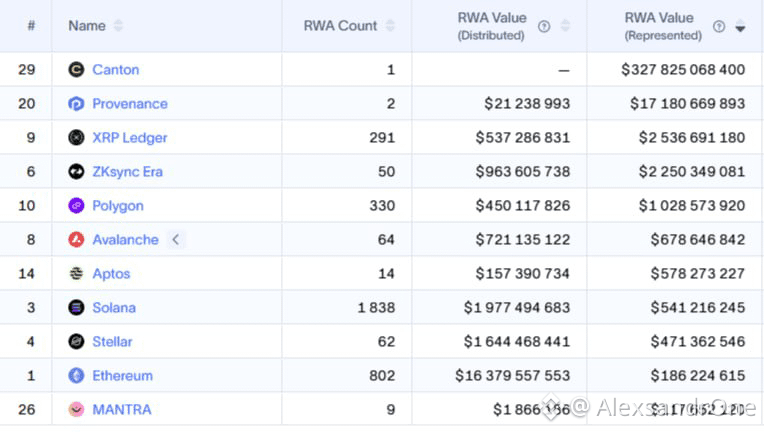Open the Ethereum network link
Viewport: 764px width, 432px height.
pos(122,376)
